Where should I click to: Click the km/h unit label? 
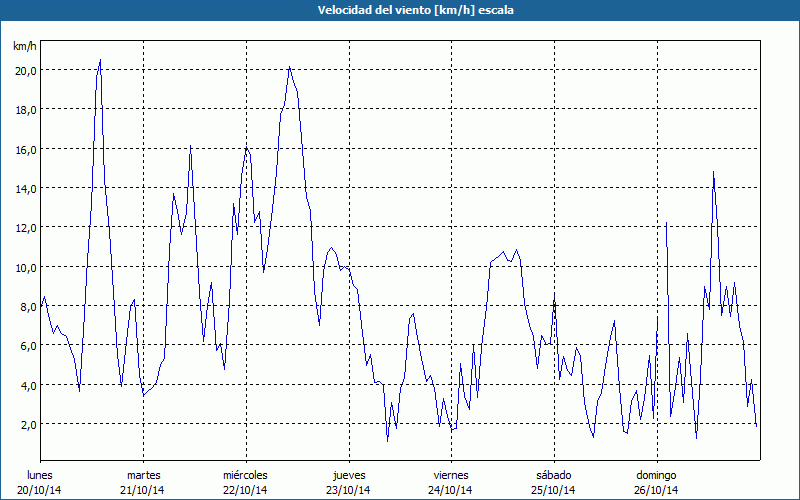pyautogui.click(x=25, y=46)
